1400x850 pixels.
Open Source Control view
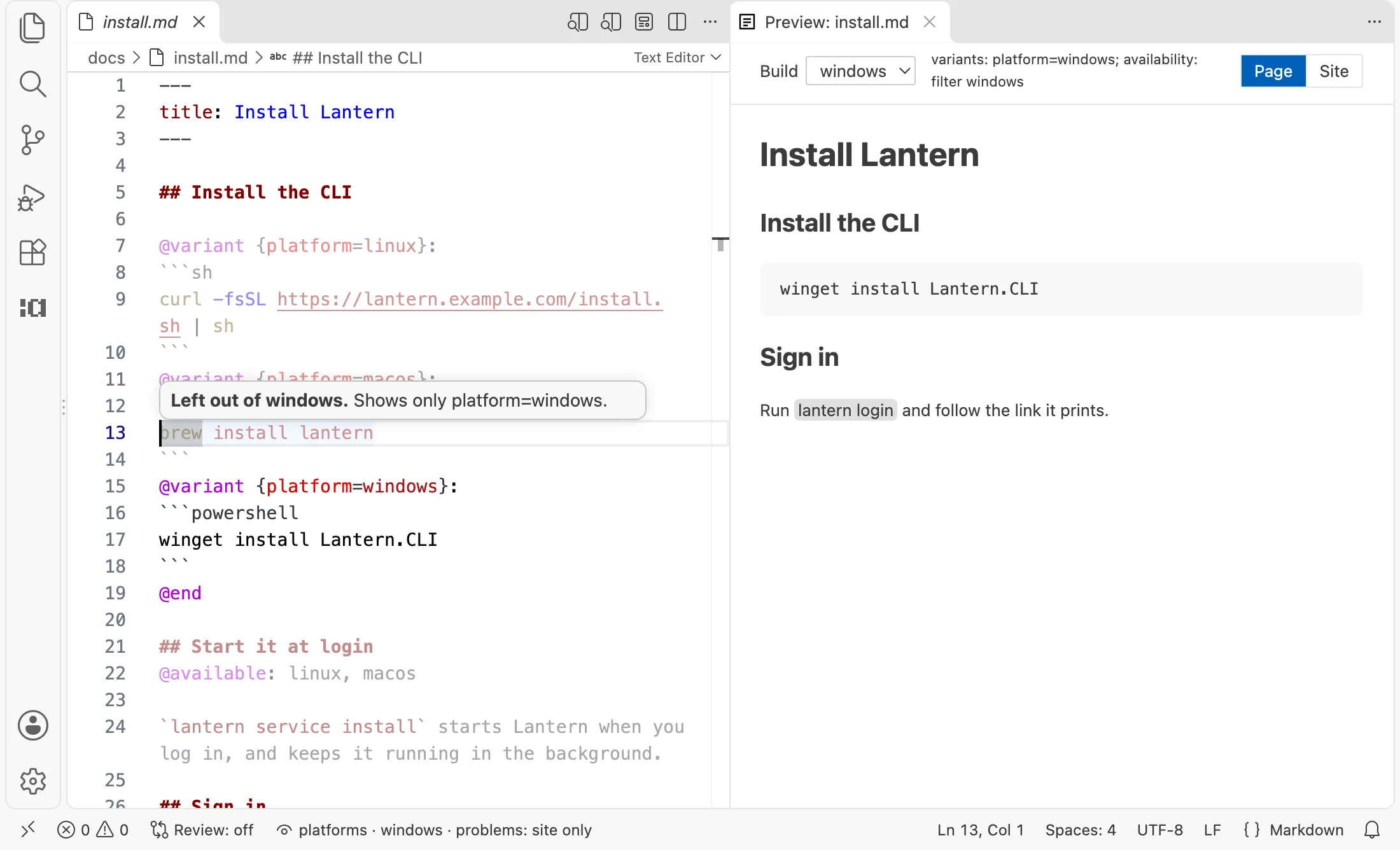pos(32,140)
